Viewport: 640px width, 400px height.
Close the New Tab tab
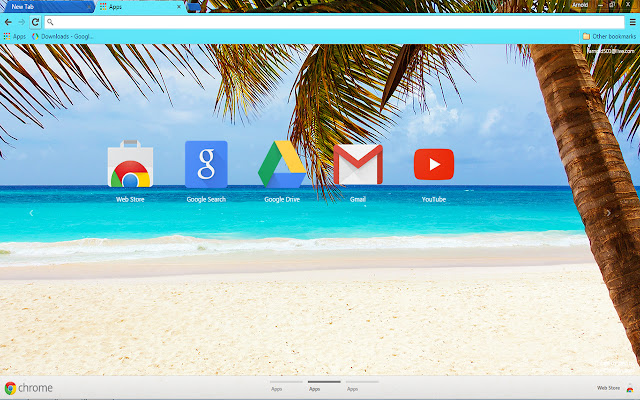click(89, 7)
